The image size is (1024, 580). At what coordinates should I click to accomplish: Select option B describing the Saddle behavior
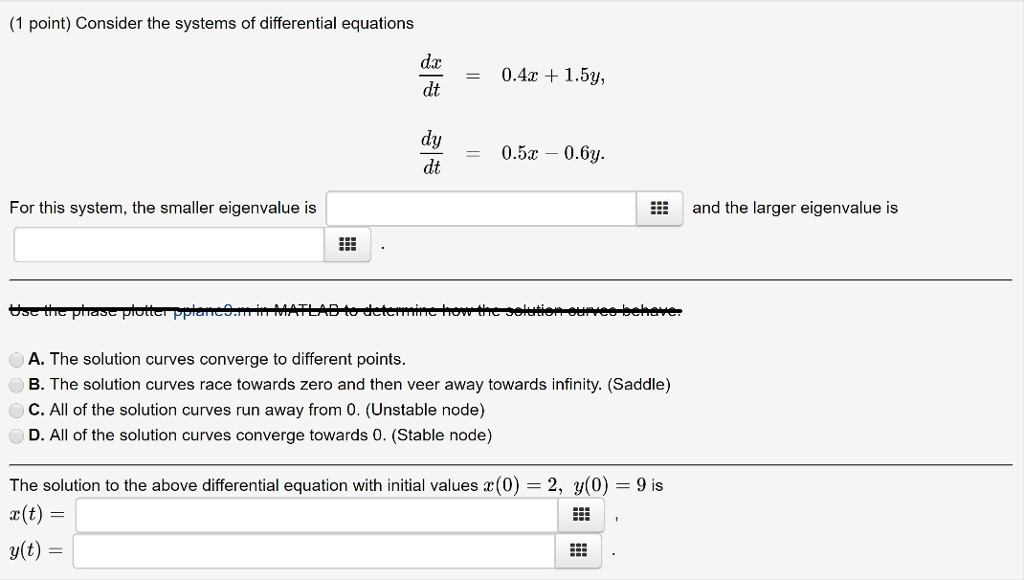coord(16,384)
